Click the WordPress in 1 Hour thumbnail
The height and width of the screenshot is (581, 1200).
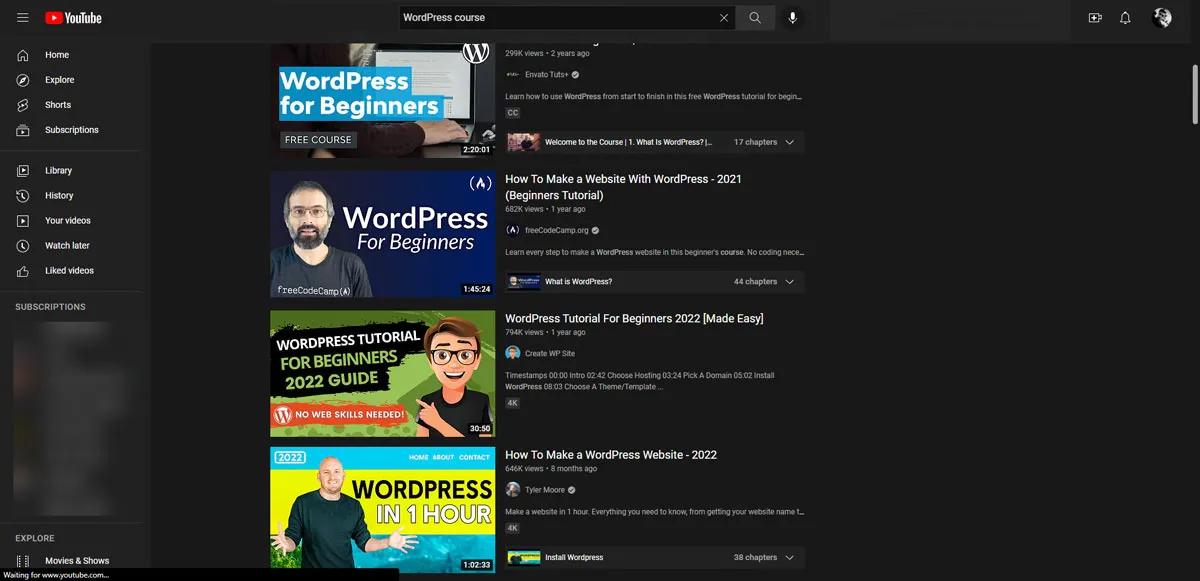tap(382, 509)
